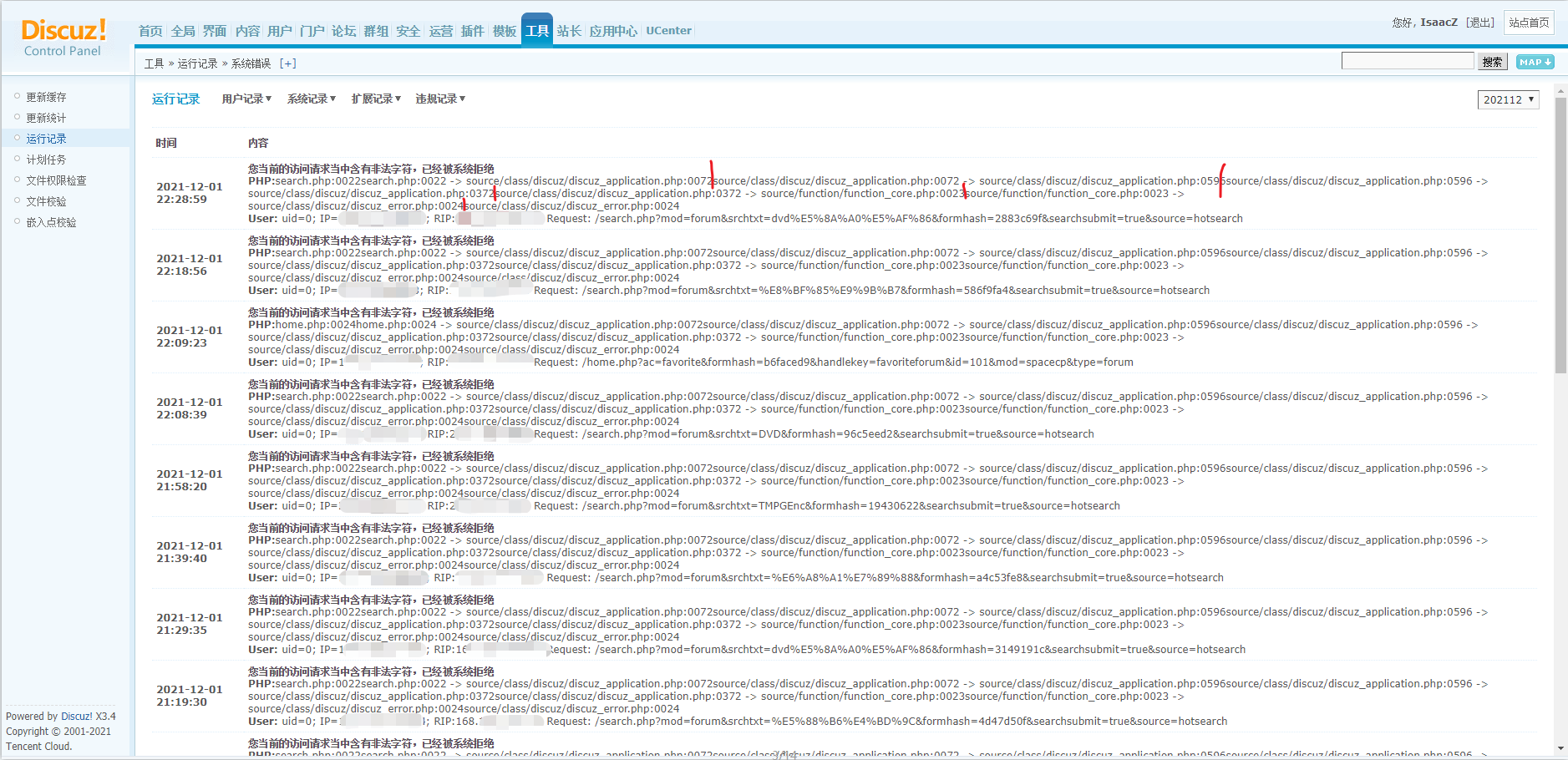
Task: Click the [+] add-to-favorites shortcut in breadcrumb
Action: [287, 63]
